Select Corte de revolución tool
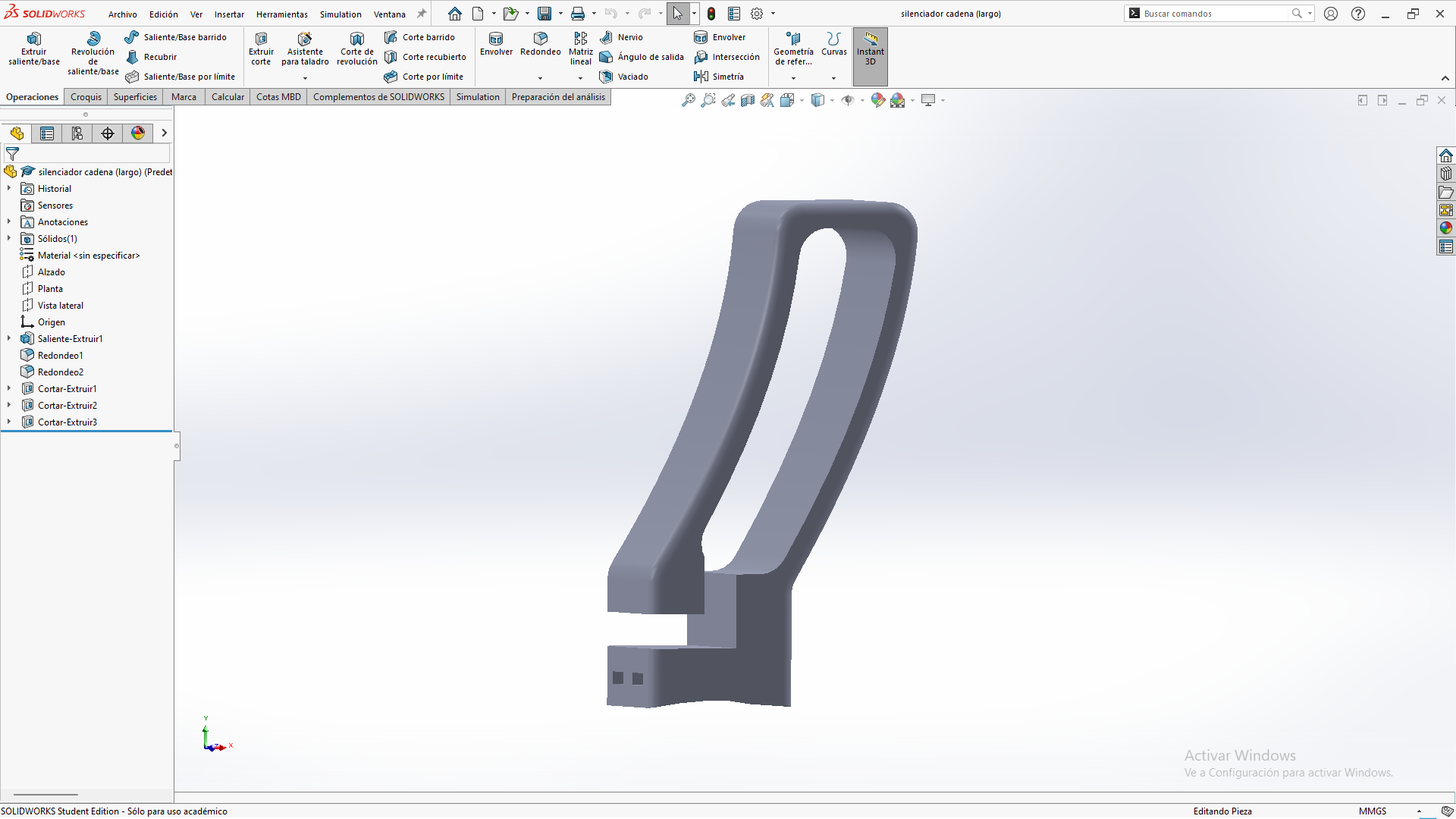This screenshot has height=819, width=1456. 356,49
